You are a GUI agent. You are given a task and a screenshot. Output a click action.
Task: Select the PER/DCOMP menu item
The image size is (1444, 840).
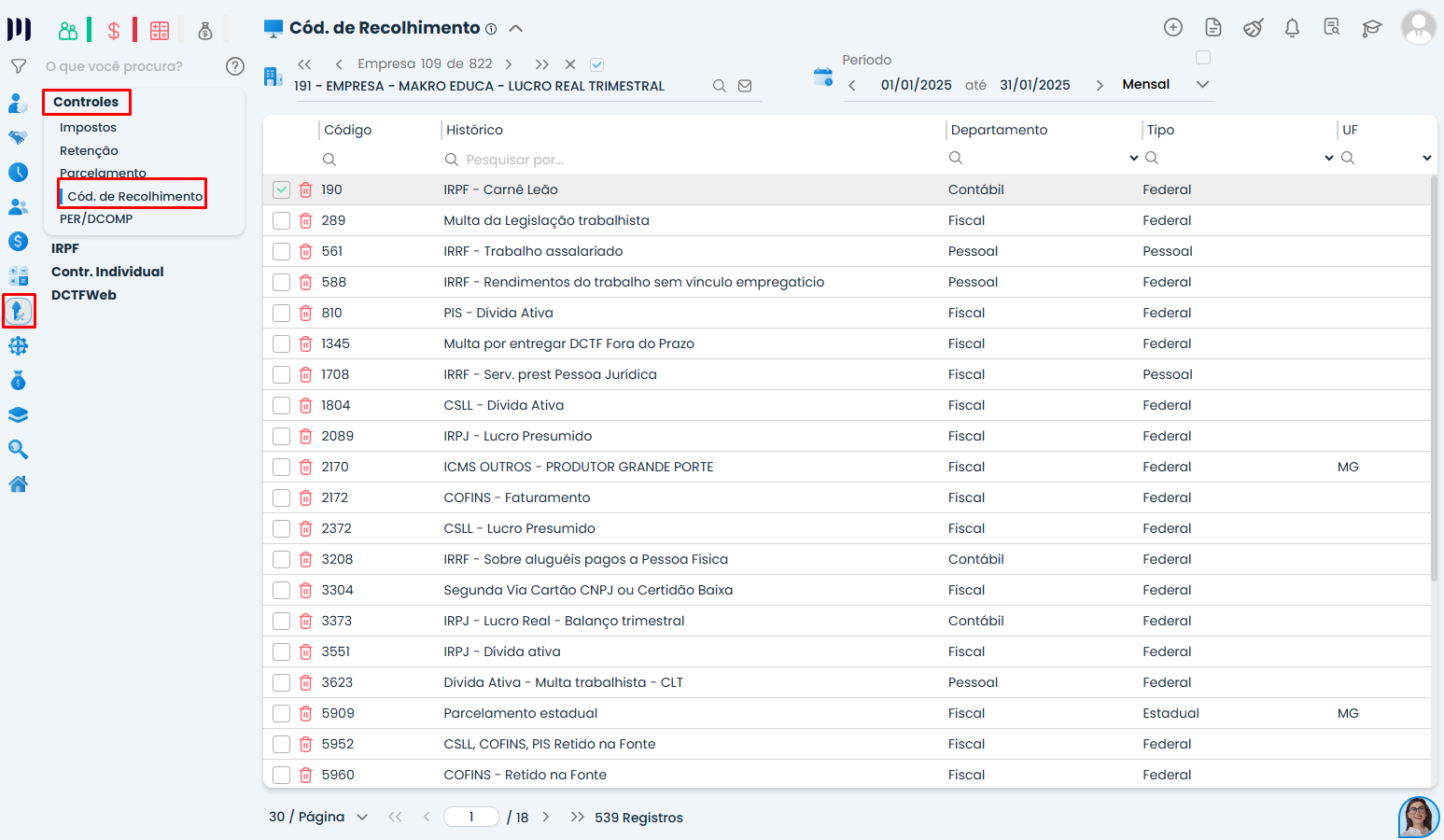[96, 219]
